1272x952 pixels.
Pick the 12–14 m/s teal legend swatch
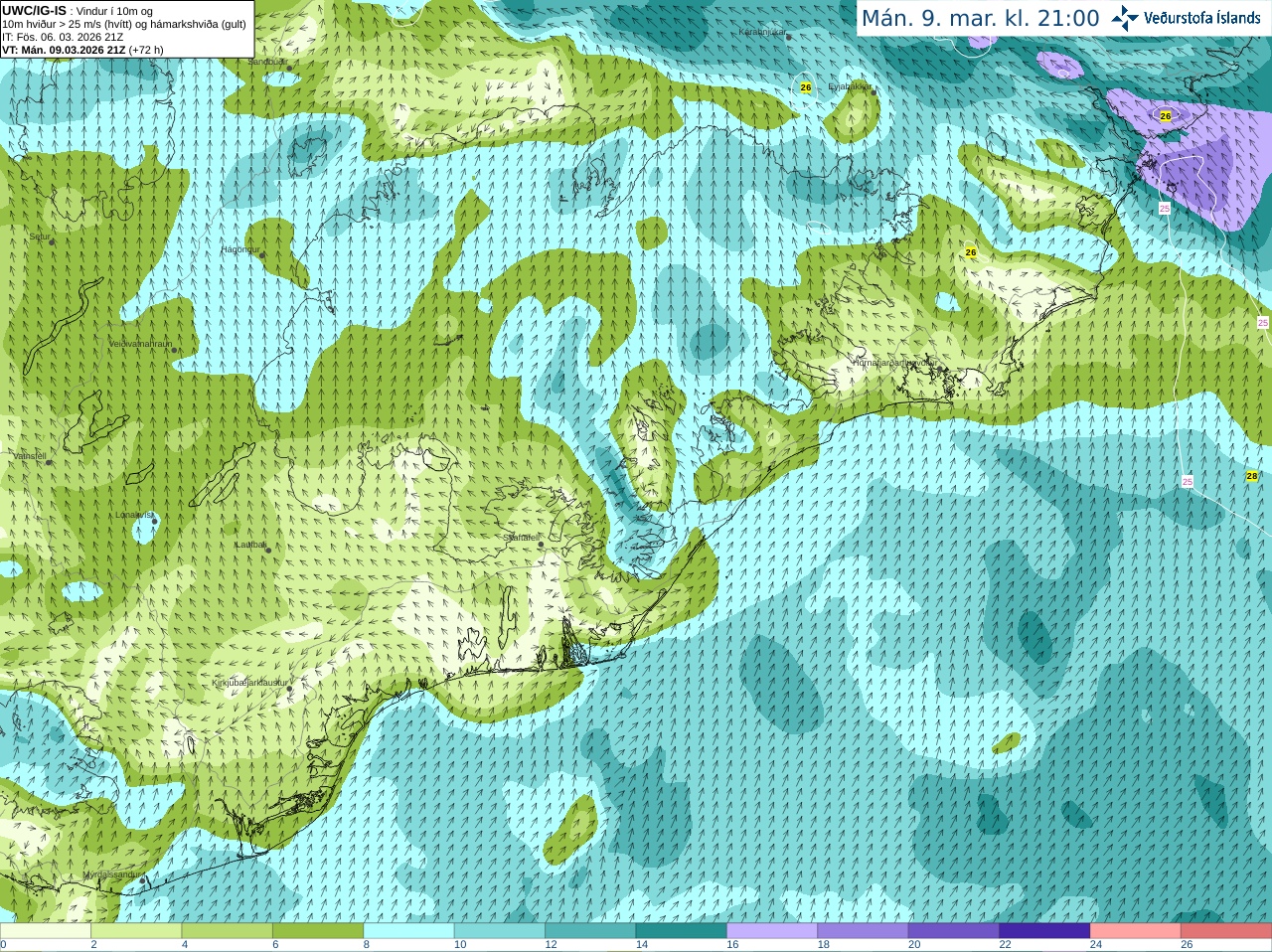click(590, 931)
